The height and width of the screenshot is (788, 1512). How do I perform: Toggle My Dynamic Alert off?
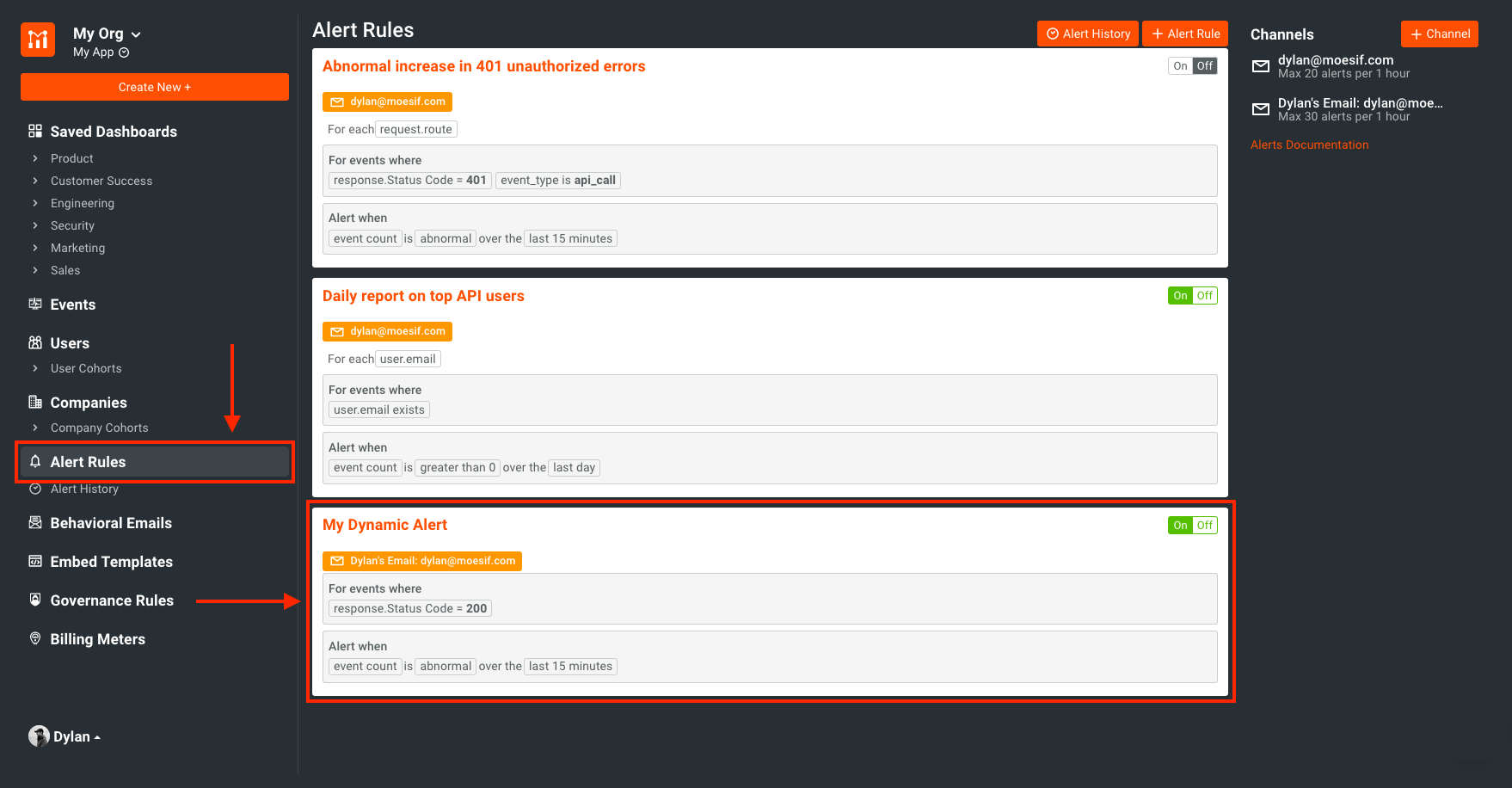(x=1204, y=525)
